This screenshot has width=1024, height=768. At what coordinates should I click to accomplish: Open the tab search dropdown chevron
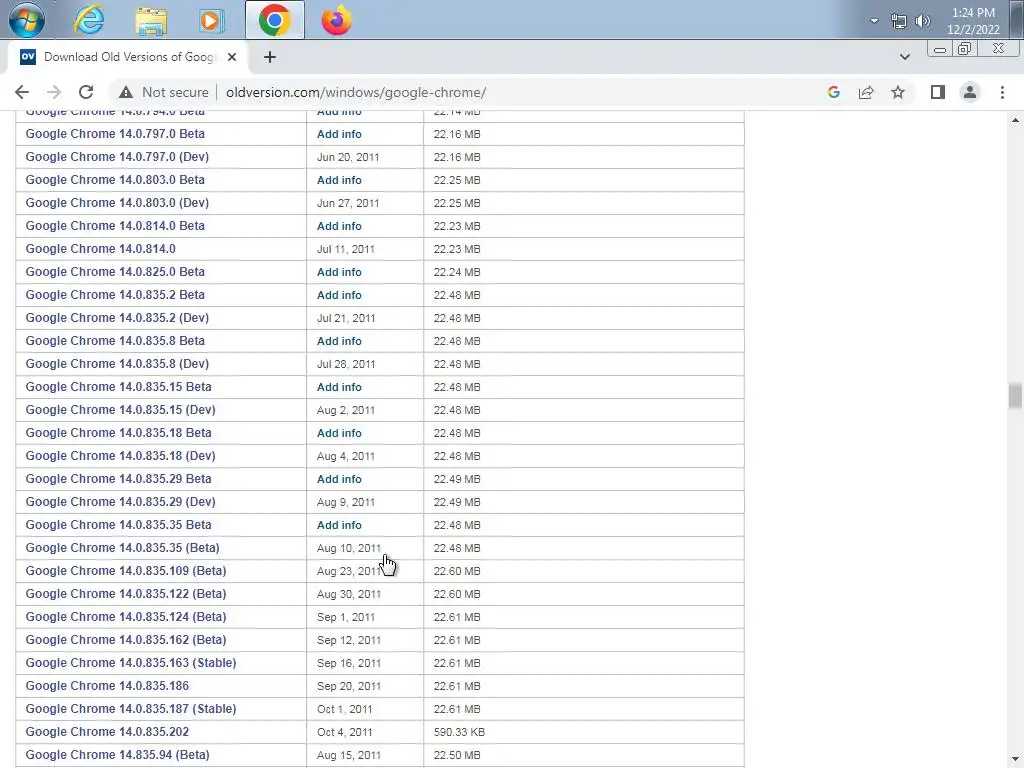[x=904, y=57]
